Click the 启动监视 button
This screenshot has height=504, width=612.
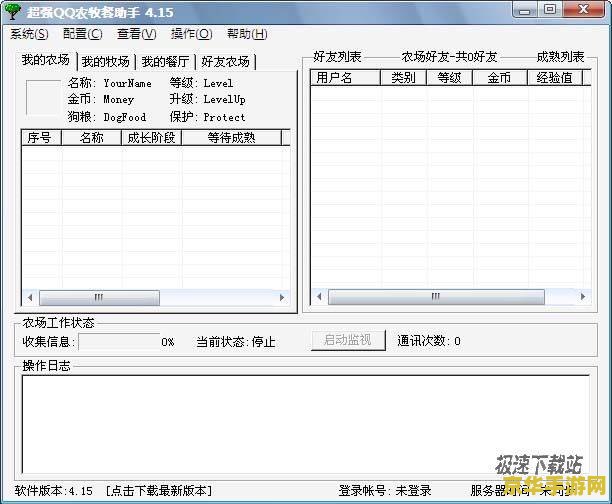pos(348,340)
